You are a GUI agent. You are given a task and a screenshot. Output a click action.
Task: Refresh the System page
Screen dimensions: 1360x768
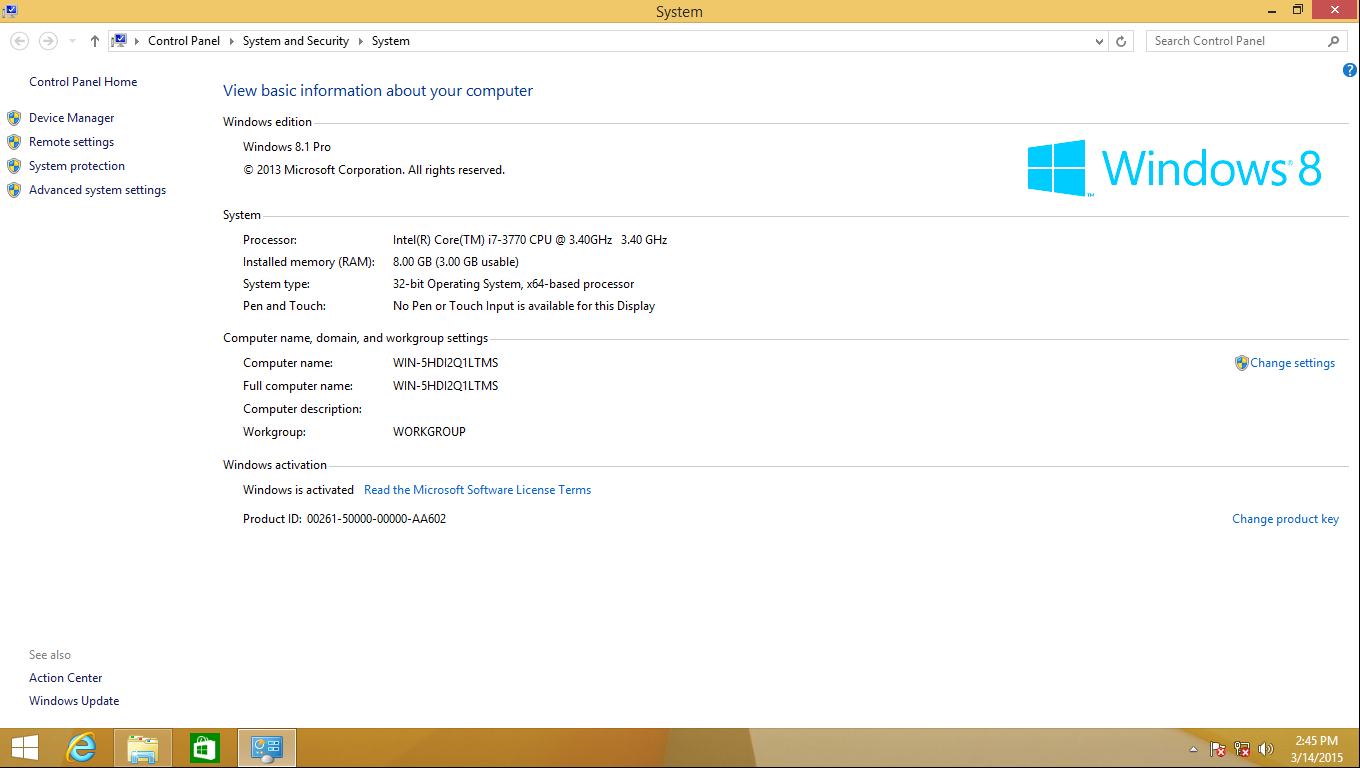[x=1121, y=42]
